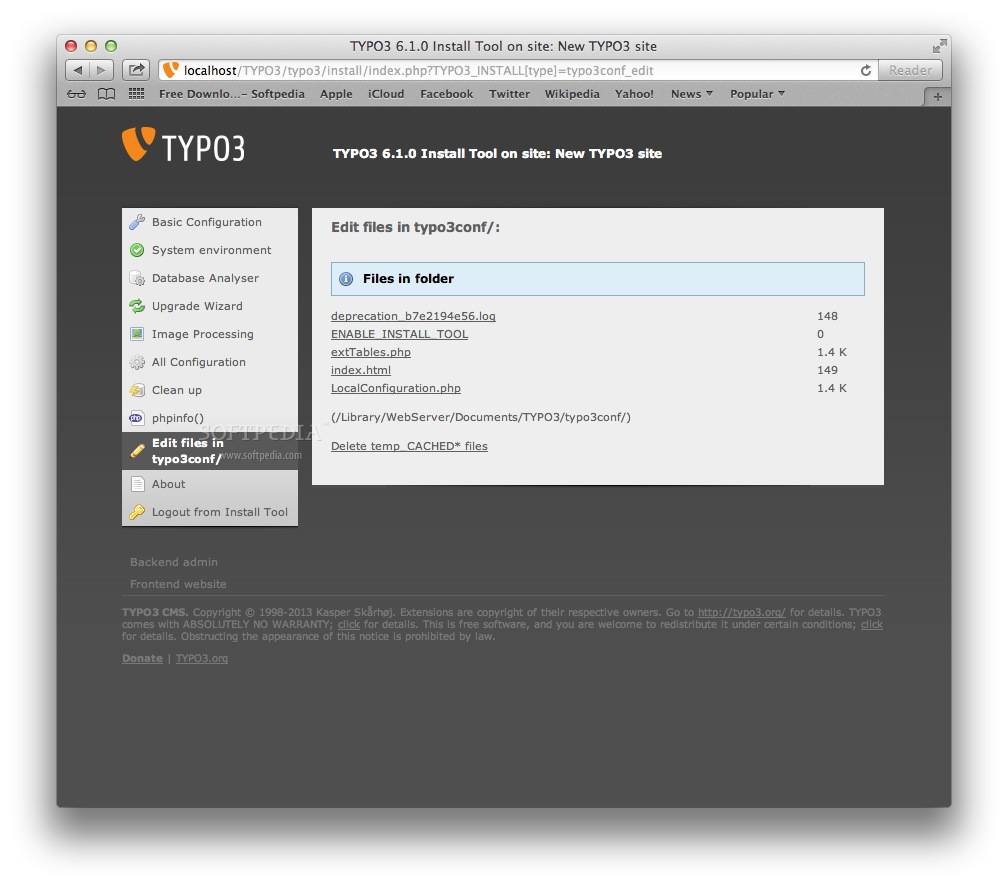The width and height of the screenshot is (1008, 886).
Task: Go to System environment section
Action: point(210,250)
